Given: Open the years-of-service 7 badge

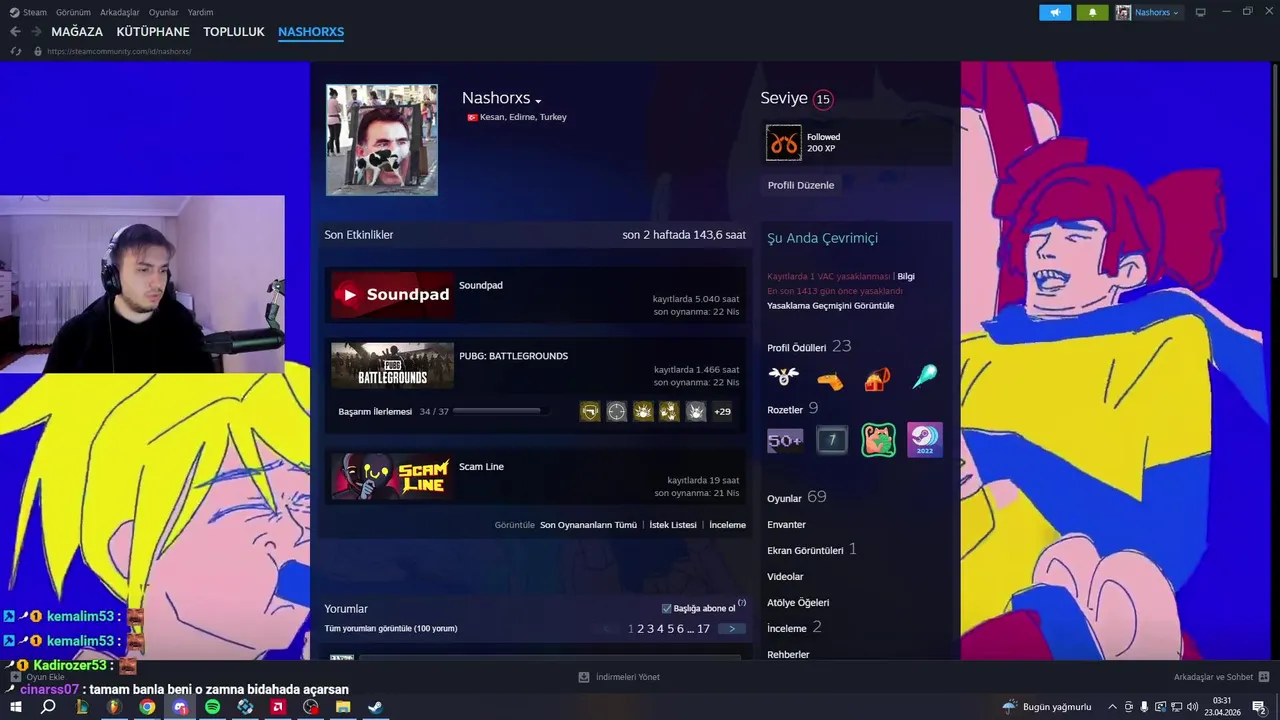Looking at the screenshot, I should pyautogui.click(x=832, y=440).
